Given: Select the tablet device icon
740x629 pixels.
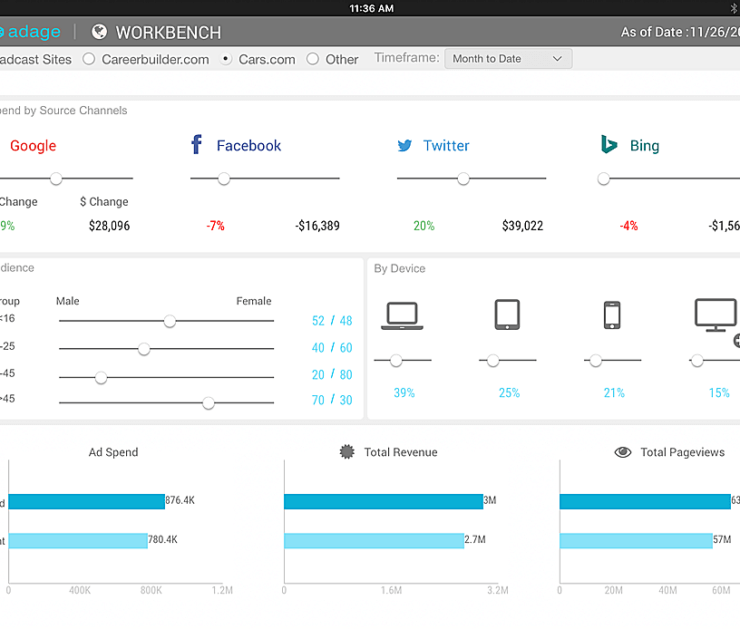Looking at the screenshot, I should (x=507, y=314).
